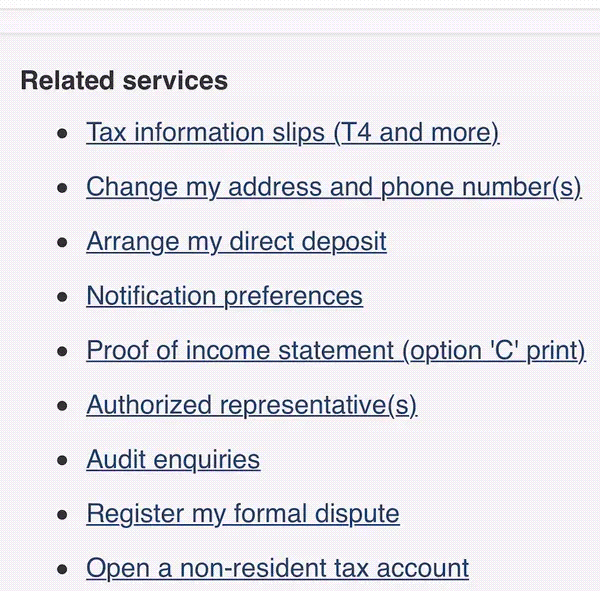Click the bullet before Change my address link

pos(64,188)
